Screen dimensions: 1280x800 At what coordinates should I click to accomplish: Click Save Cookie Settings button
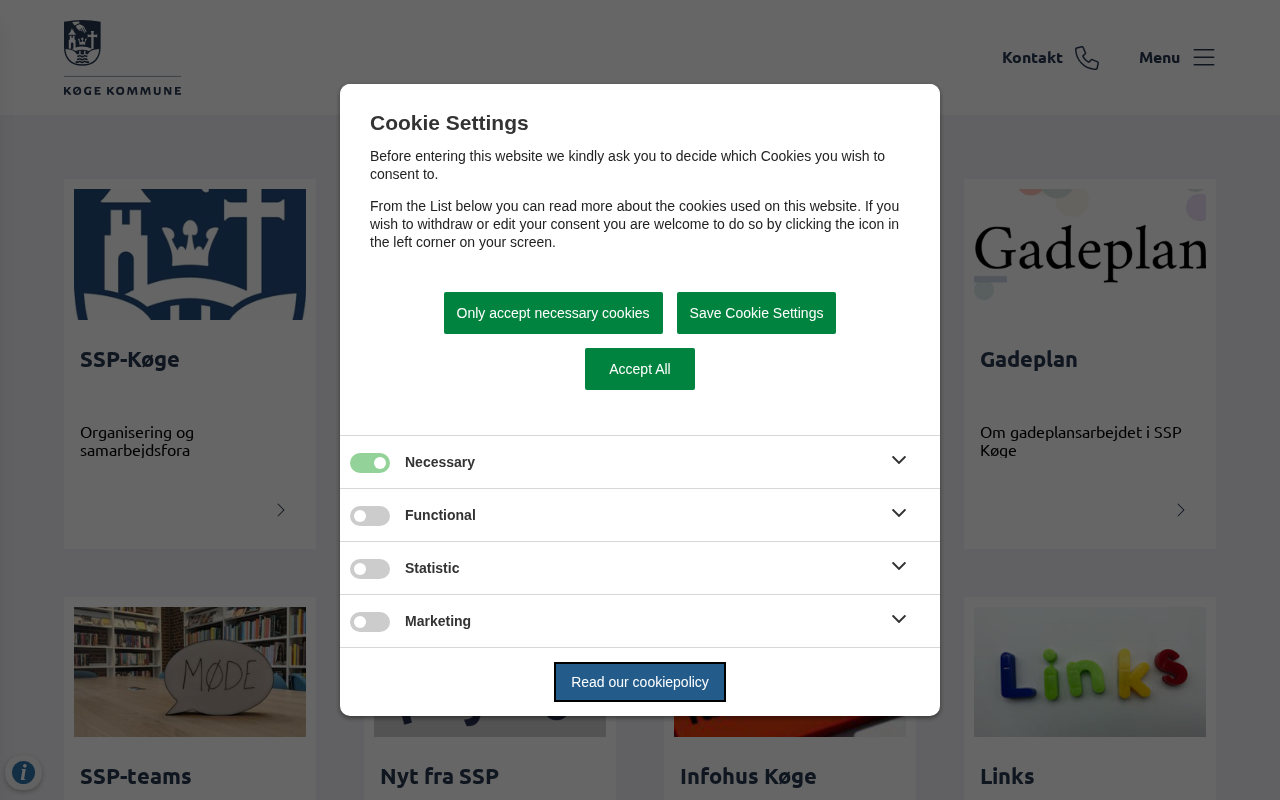coord(756,313)
